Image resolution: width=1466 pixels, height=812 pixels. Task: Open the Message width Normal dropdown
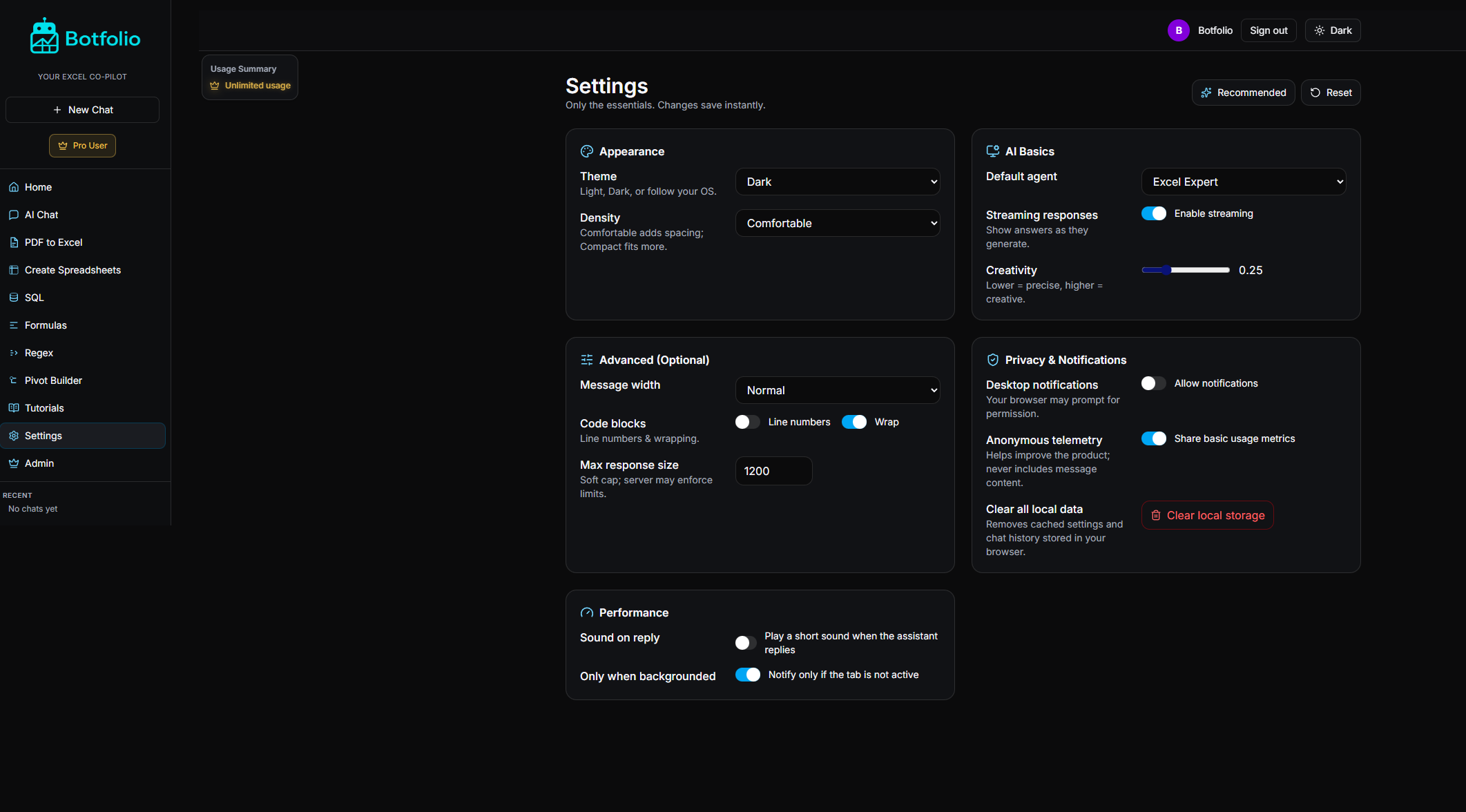(x=837, y=390)
